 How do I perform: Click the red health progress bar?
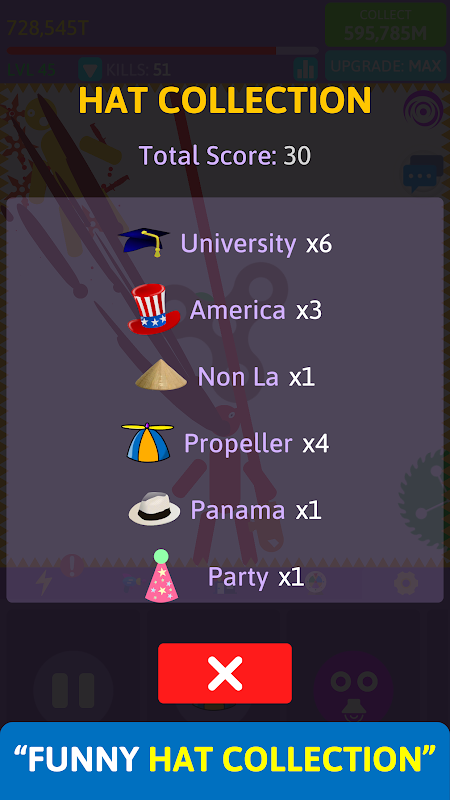pos(162,51)
